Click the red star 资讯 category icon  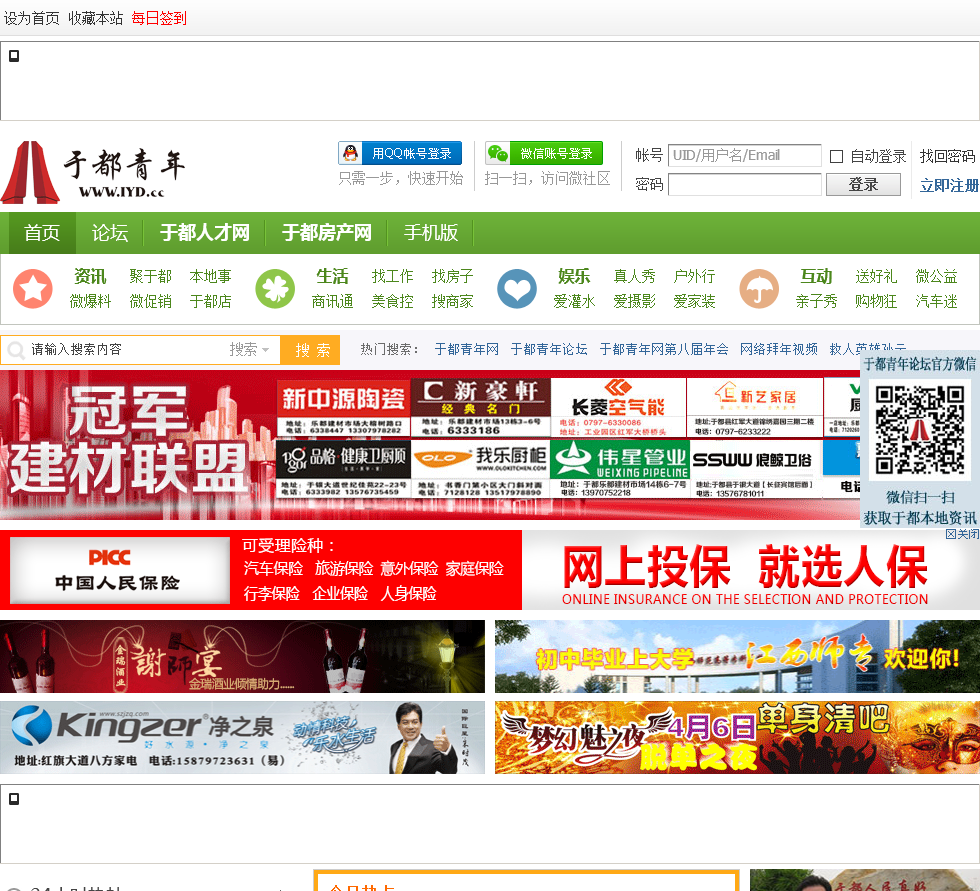click(33, 289)
